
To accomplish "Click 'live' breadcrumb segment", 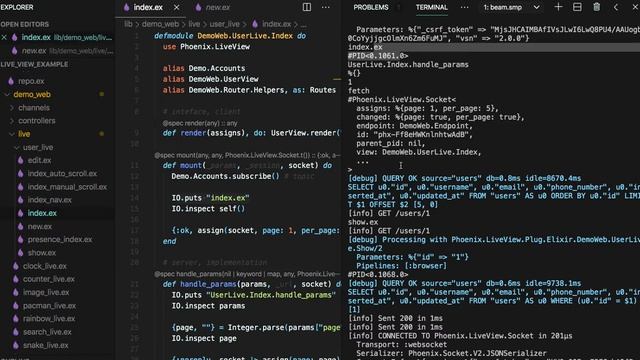I will 194,24.
